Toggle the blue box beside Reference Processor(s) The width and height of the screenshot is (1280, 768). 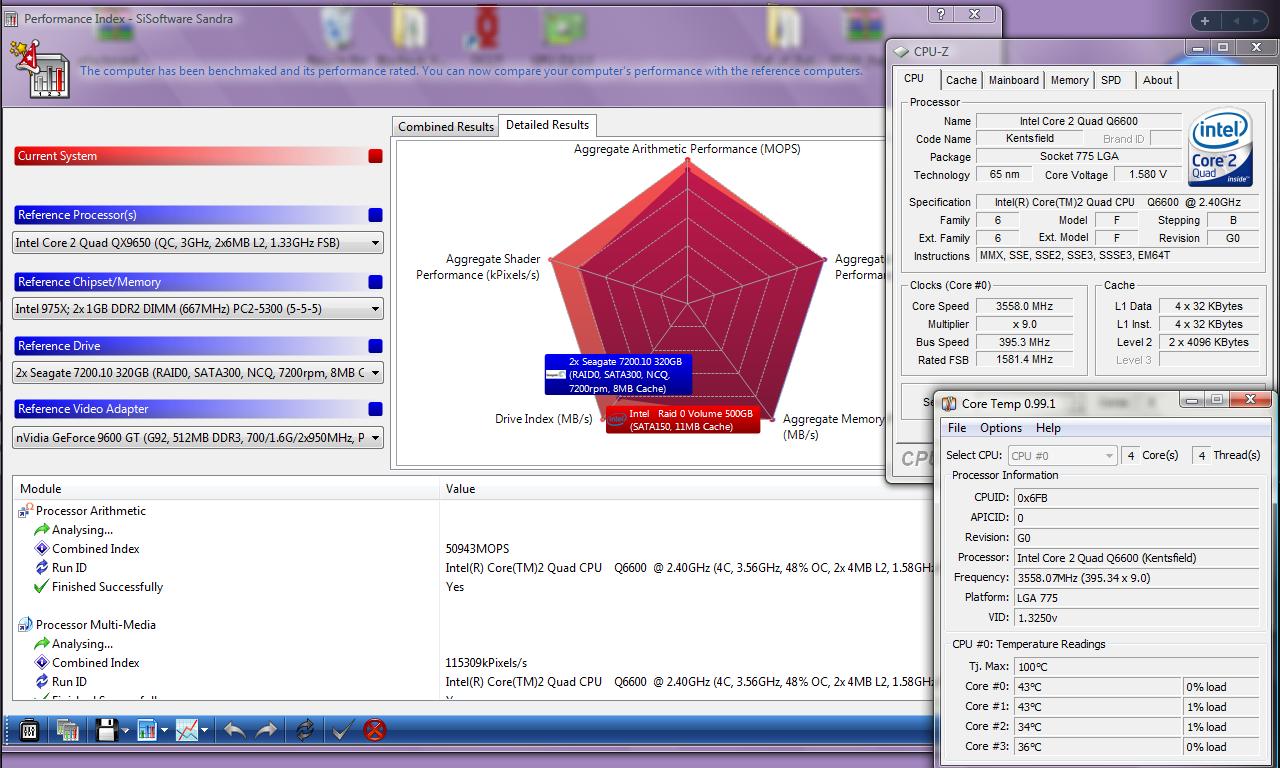(x=375, y=215)
